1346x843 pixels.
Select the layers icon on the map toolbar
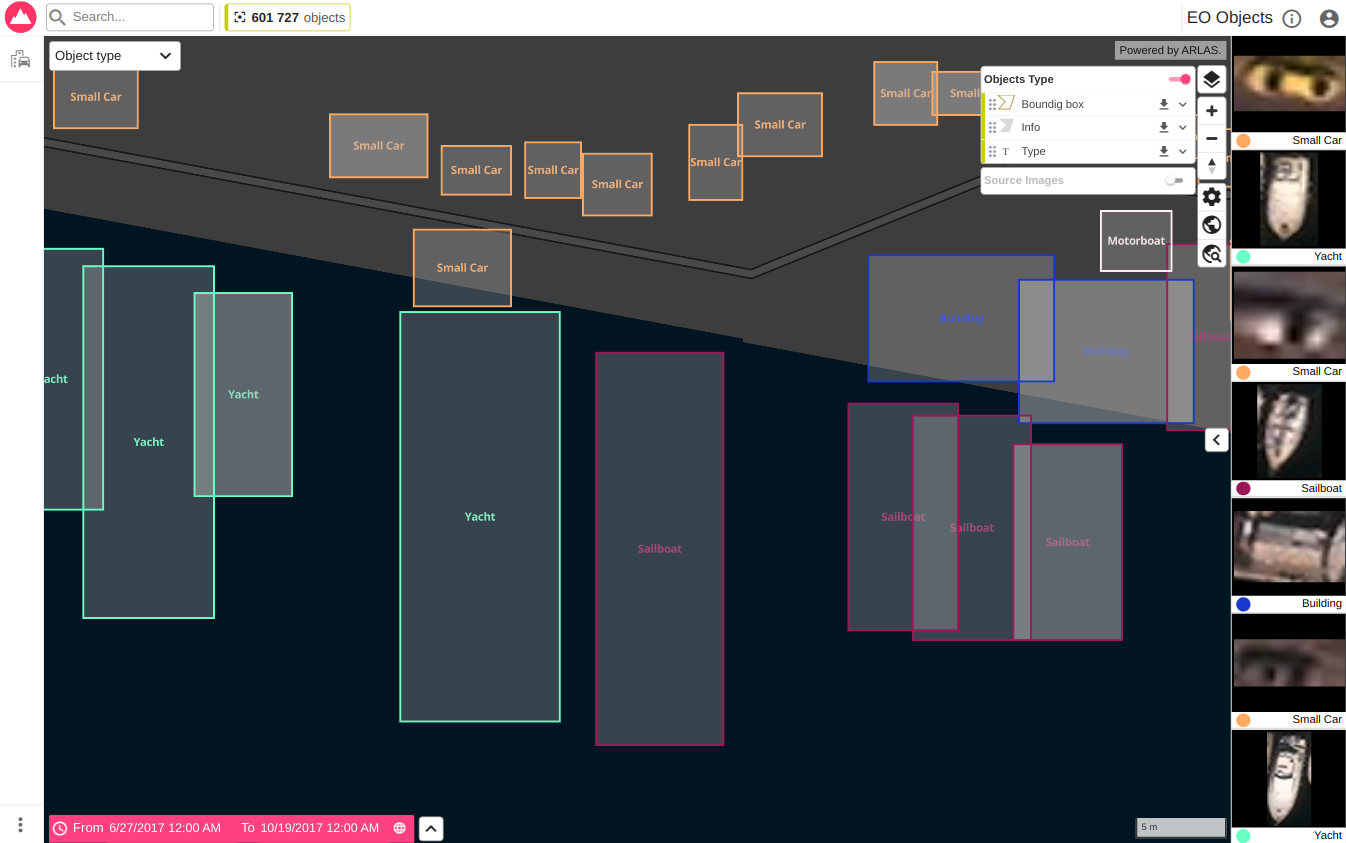click(1211, 79)
